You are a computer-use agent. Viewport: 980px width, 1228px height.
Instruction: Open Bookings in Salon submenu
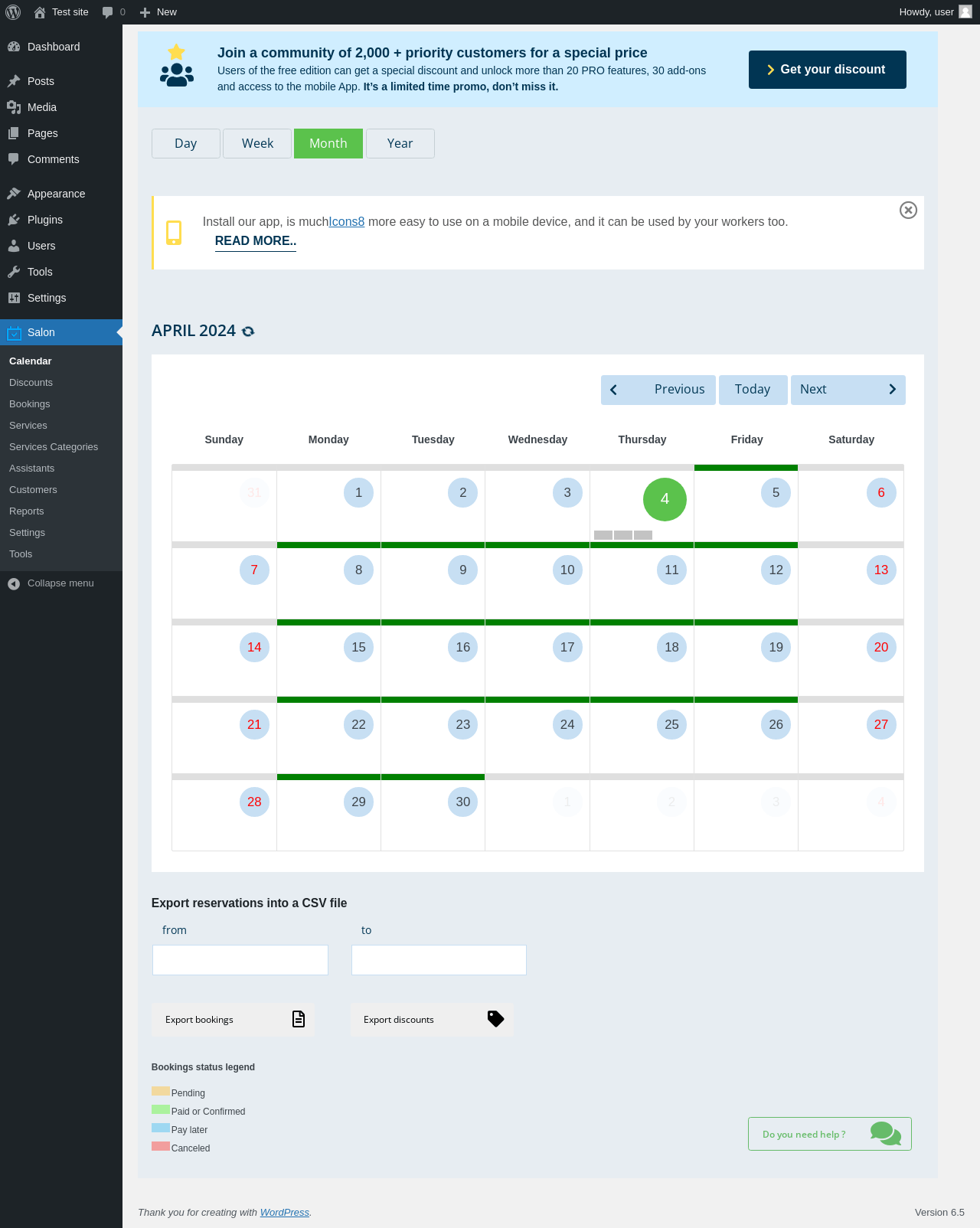coord(30,404)
